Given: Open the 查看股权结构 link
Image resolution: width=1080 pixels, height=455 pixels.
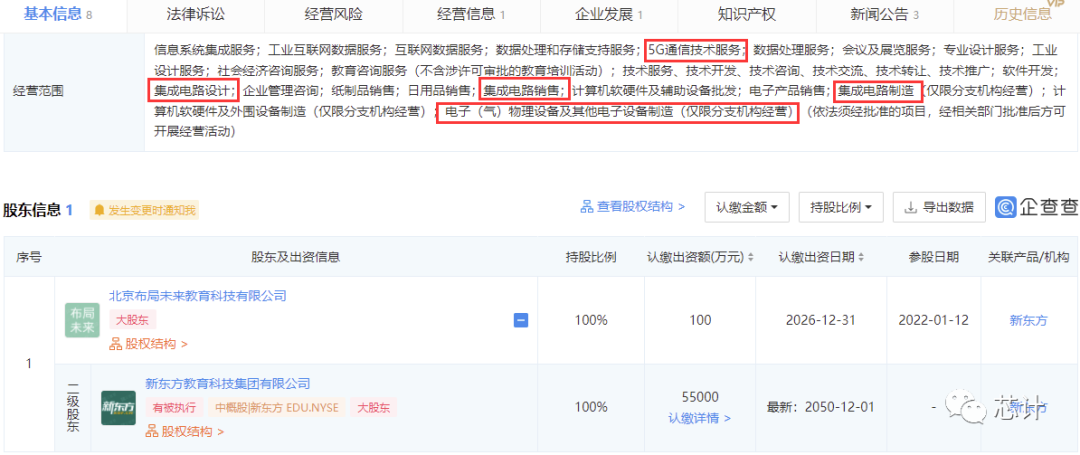Looking at the screenshot, I should (641, 207).
